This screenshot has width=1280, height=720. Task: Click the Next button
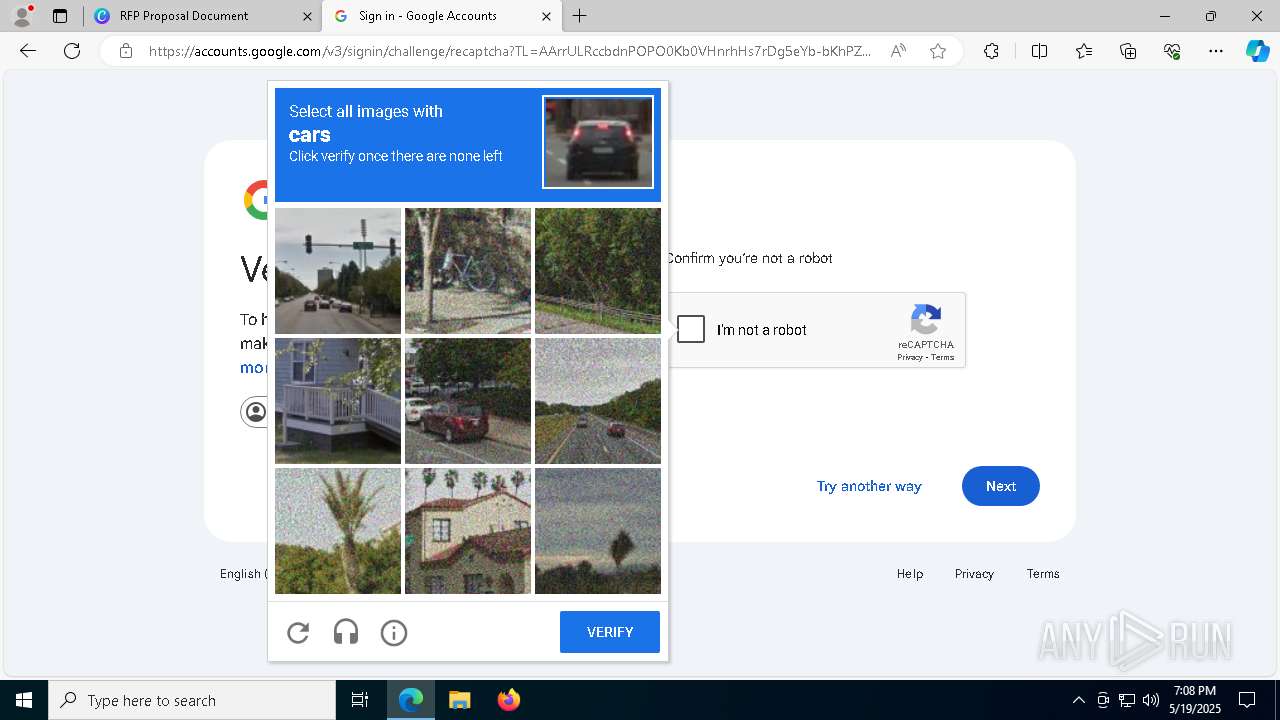pos(1001,486)
